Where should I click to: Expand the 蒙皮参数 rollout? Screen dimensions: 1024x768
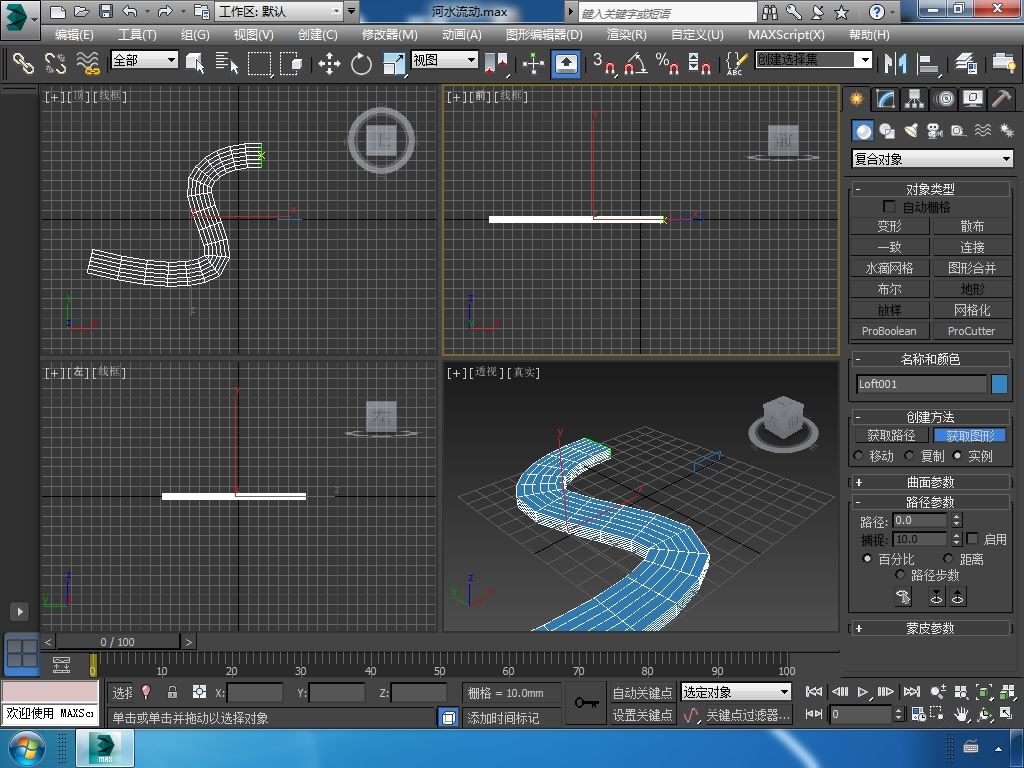tap(930, 628)
